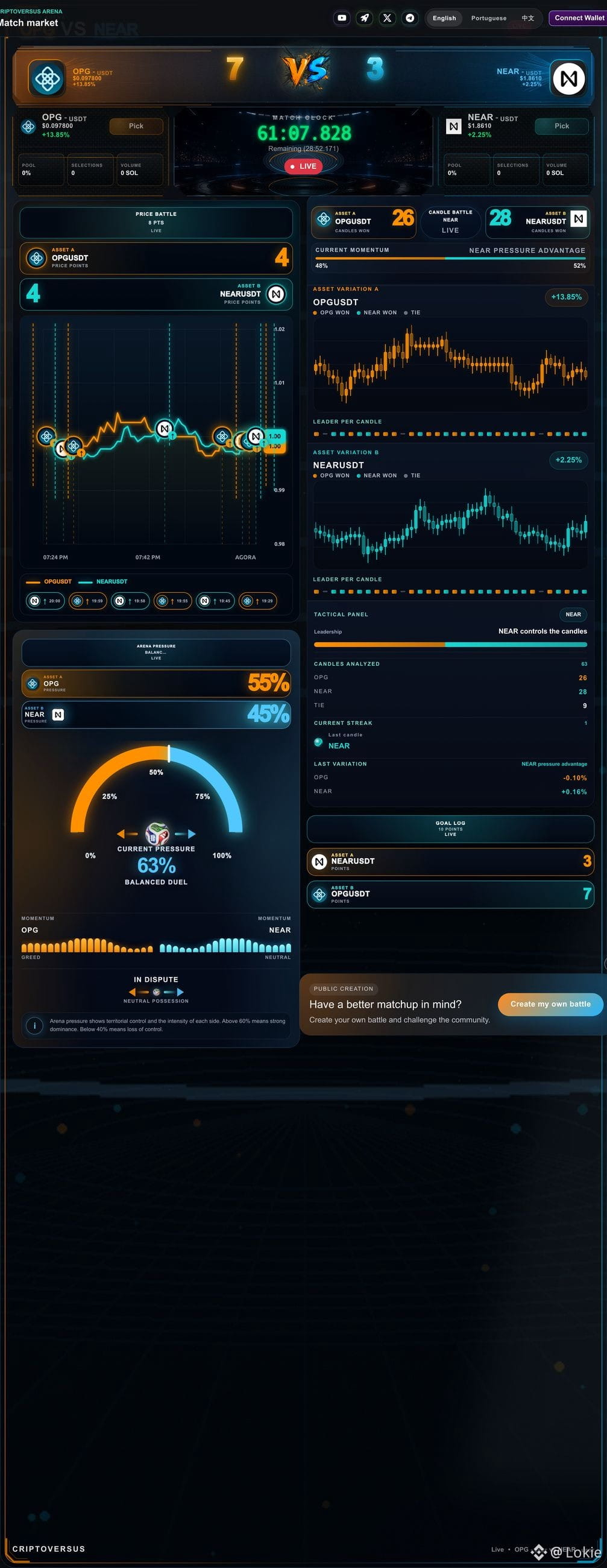Click the NEAR momentum bar chart
This screenshot has height=1568, width=607.
(225, 944)
